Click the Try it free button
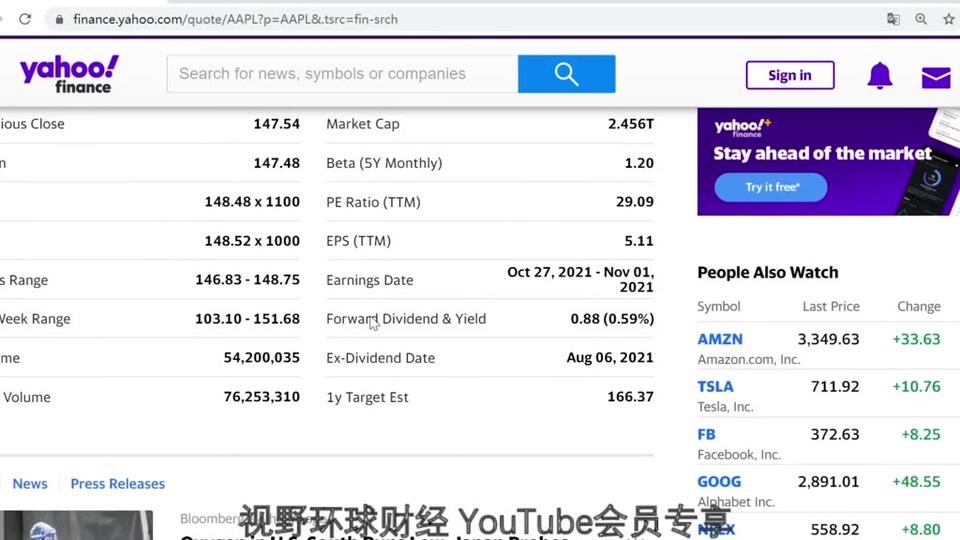The height and width of the screenshot is (540, 960). point(771,187)
